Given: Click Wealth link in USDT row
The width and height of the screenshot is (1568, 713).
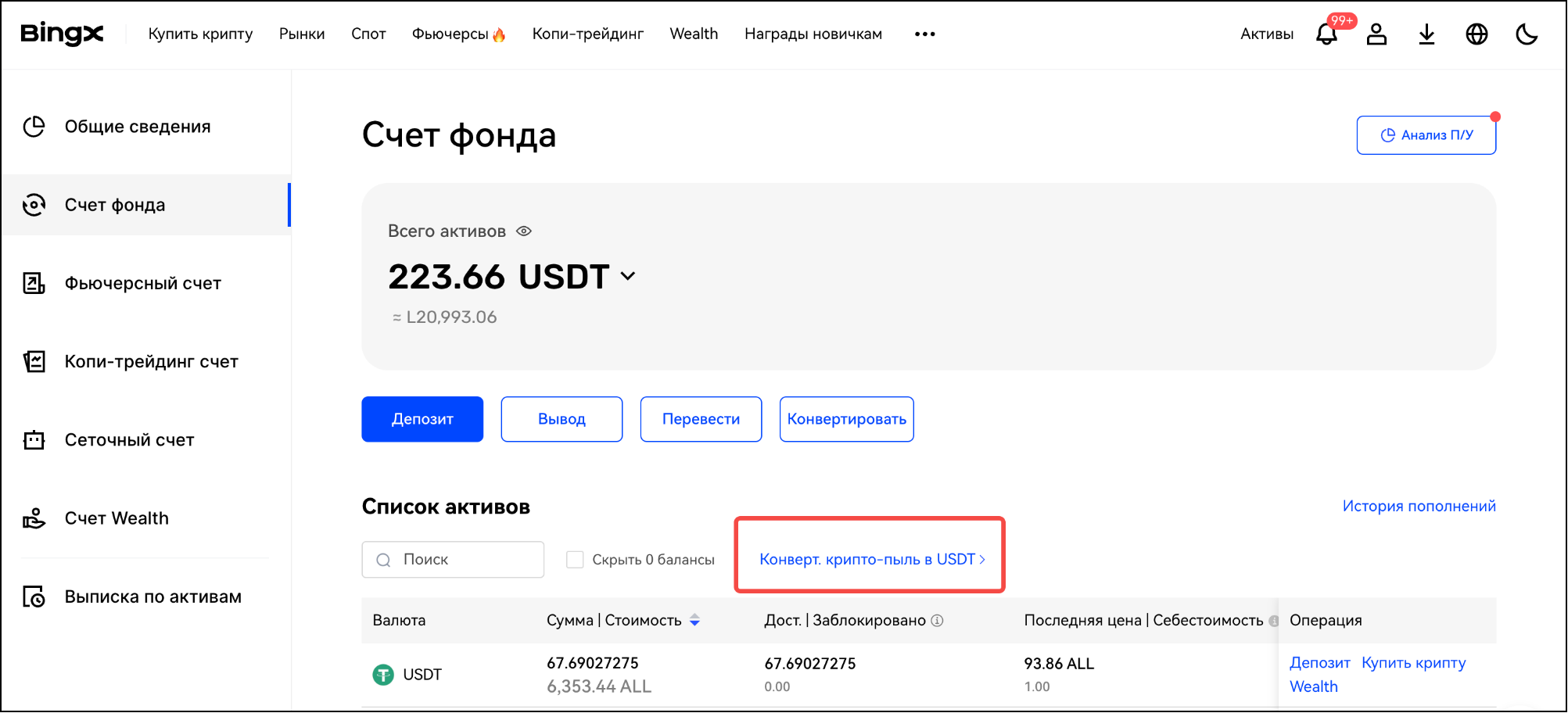Looking at the screenshot, I should [x=1314, y=686].
